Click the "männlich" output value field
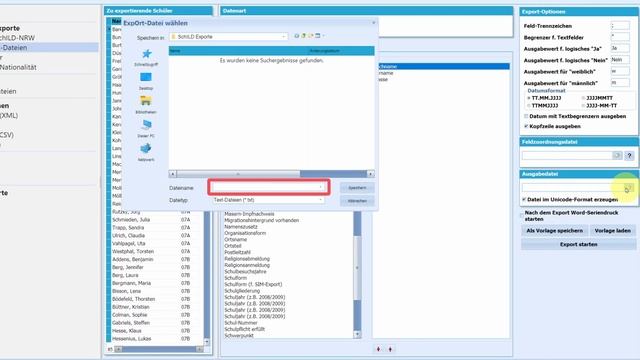The image size is (640, 360). click(620, 82)
